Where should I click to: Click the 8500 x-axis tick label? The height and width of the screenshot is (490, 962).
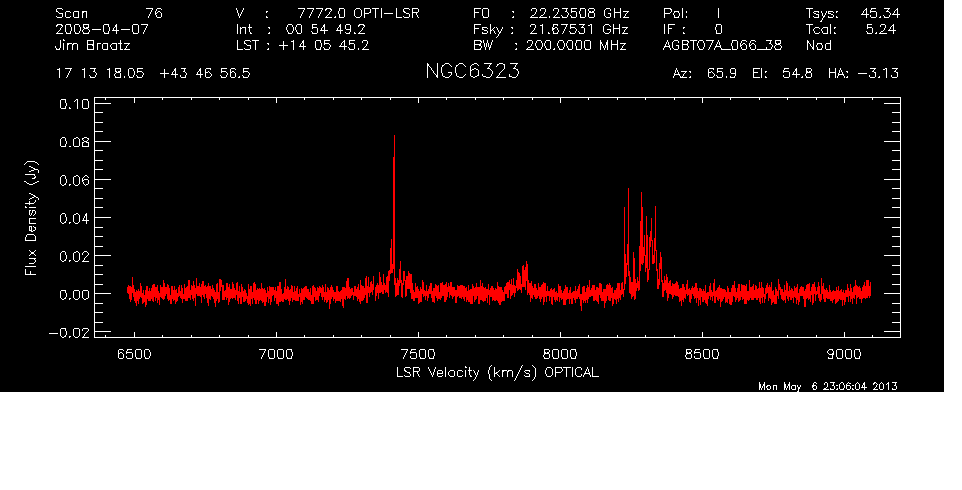pyautogui.click(x=702, y=354)
